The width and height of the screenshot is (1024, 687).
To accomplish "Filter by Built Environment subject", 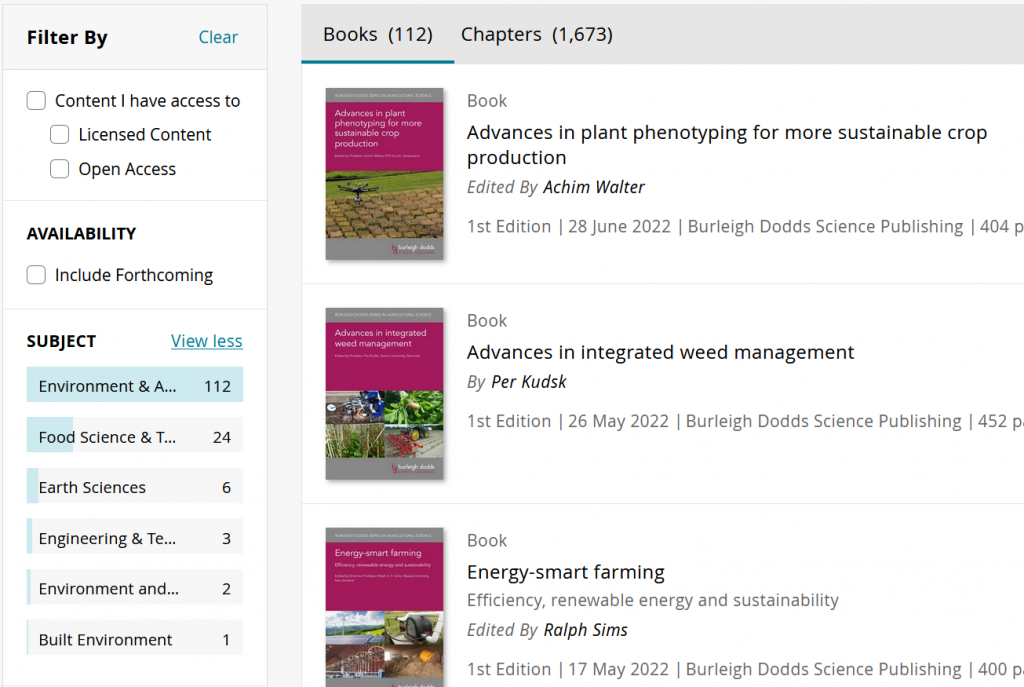I will pos(135,639).
